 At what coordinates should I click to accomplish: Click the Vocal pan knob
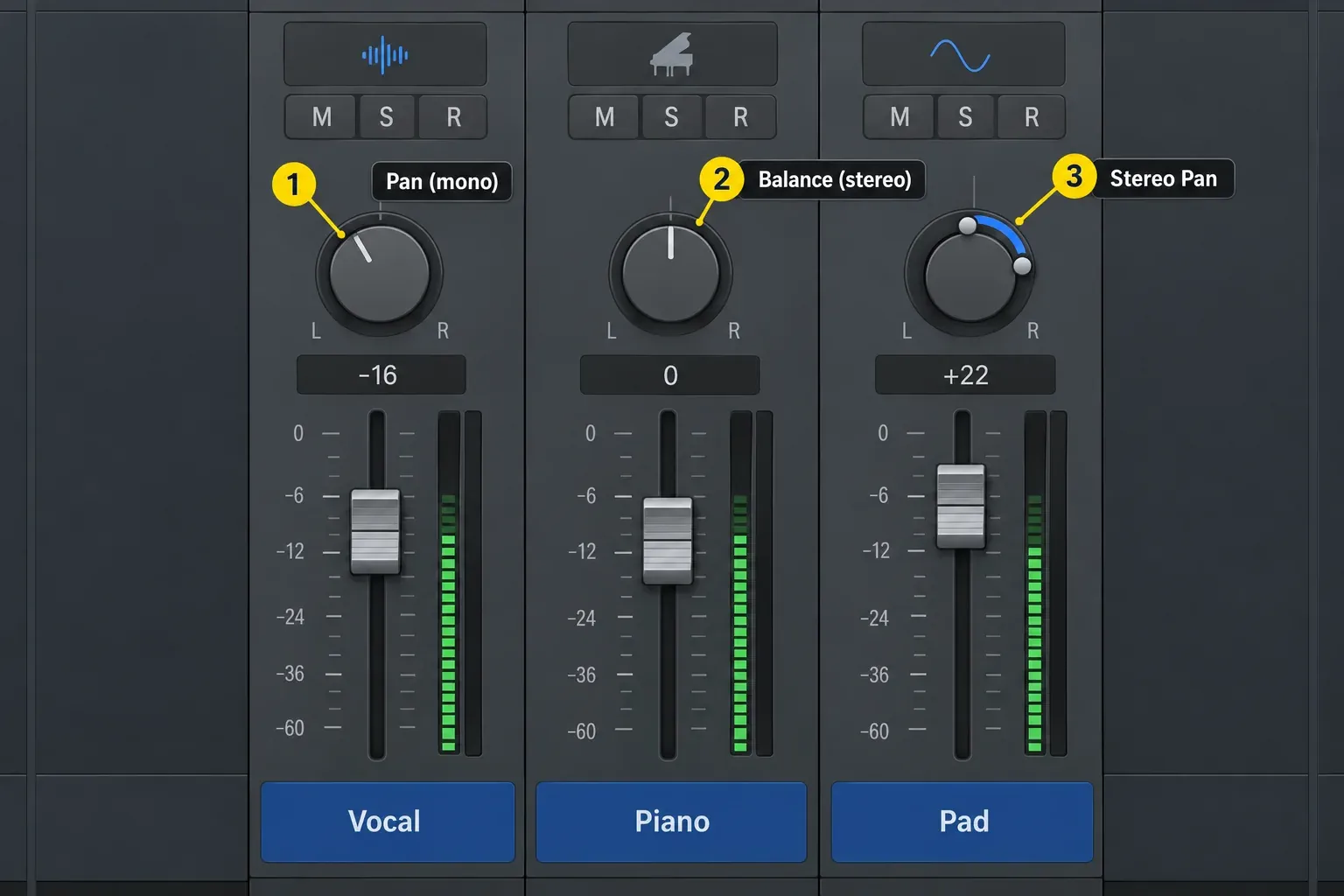[x=380, y=273]
